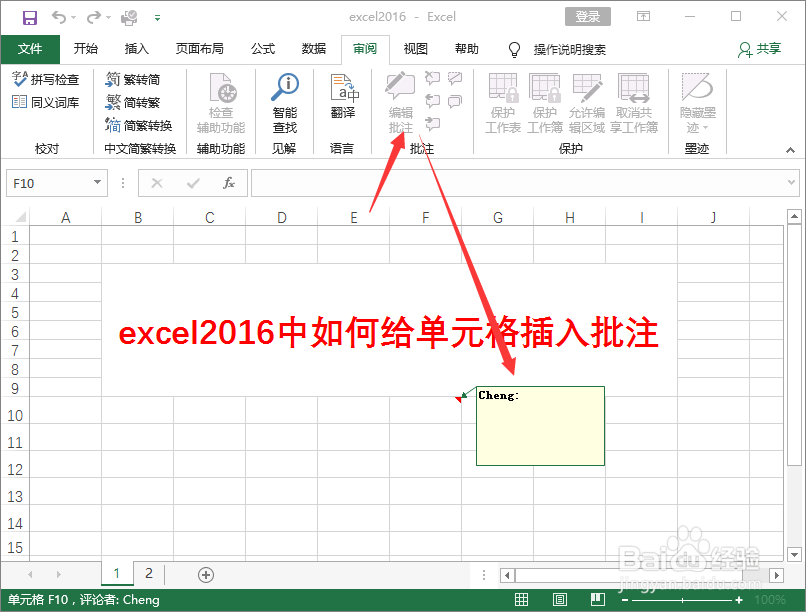Open 简繁转换 options
The image size is (806, 612).
pos(139,125)
